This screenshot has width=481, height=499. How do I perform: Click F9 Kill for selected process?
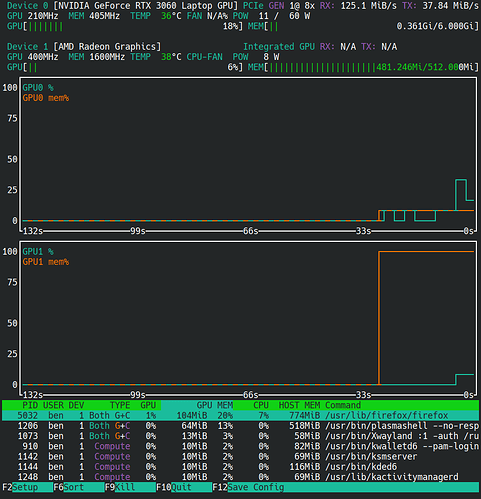point(130,487)
